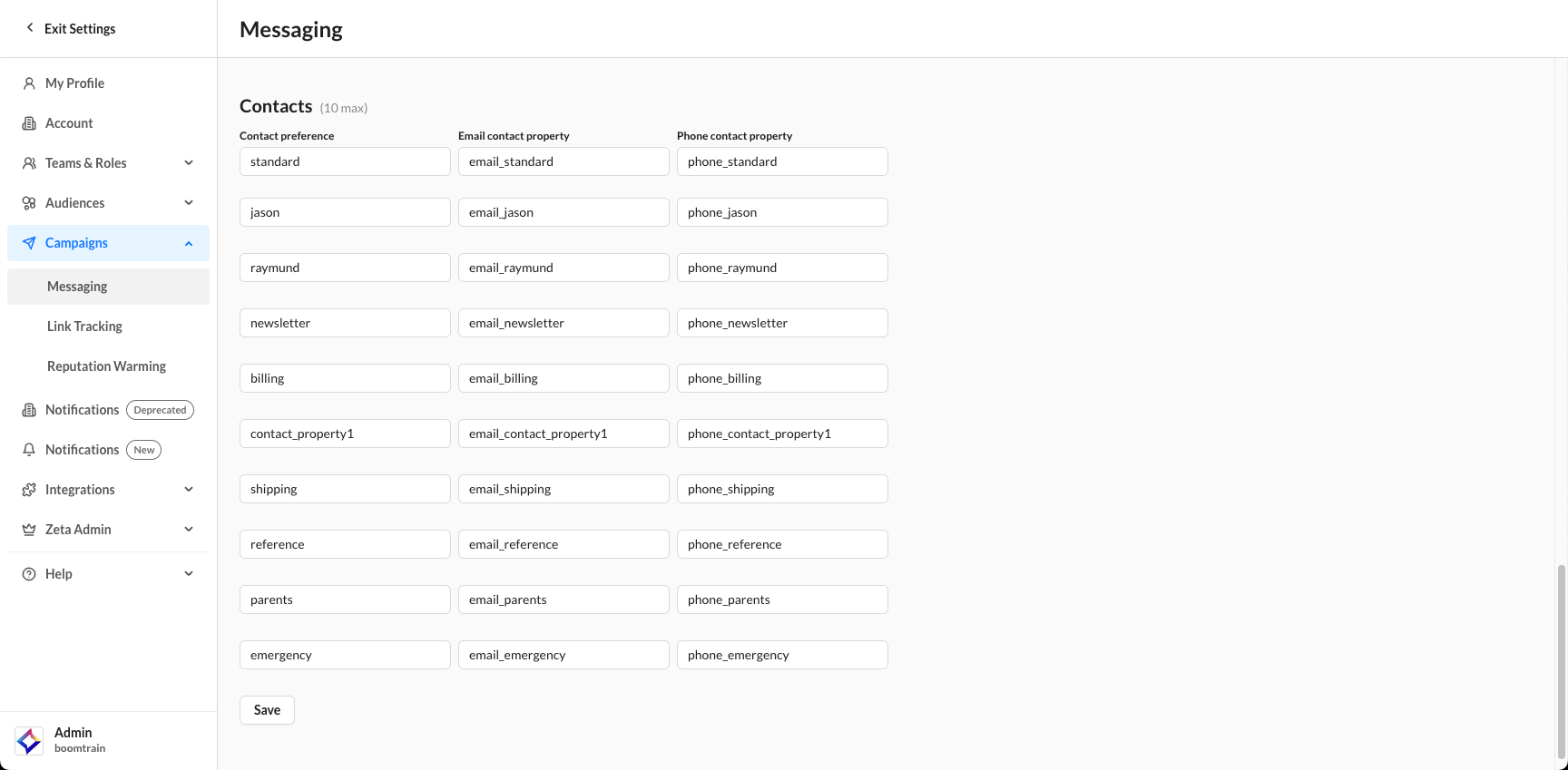Click the Notifications bell icon

tap(29, 450)
